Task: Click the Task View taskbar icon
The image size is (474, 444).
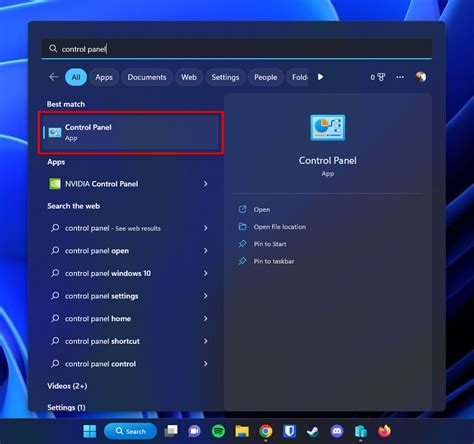Action: point(171,431)
